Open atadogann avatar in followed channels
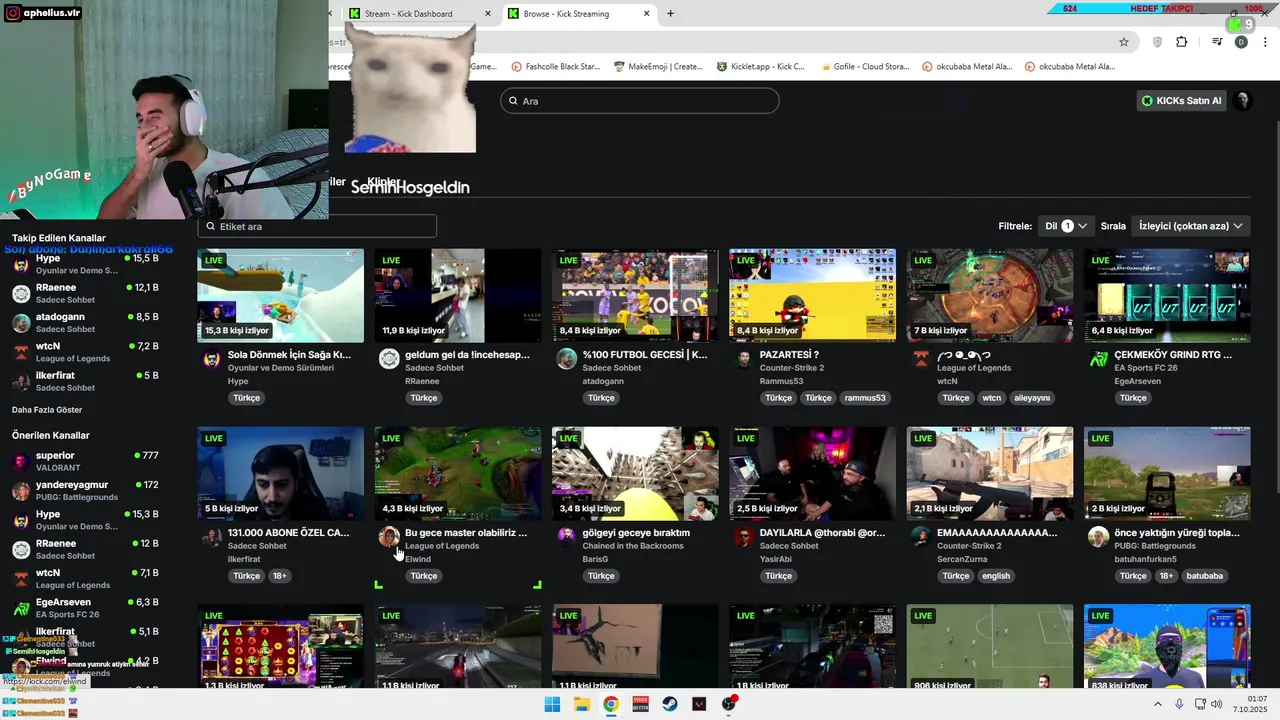The image size is (1280, 720). pos(21,322)
